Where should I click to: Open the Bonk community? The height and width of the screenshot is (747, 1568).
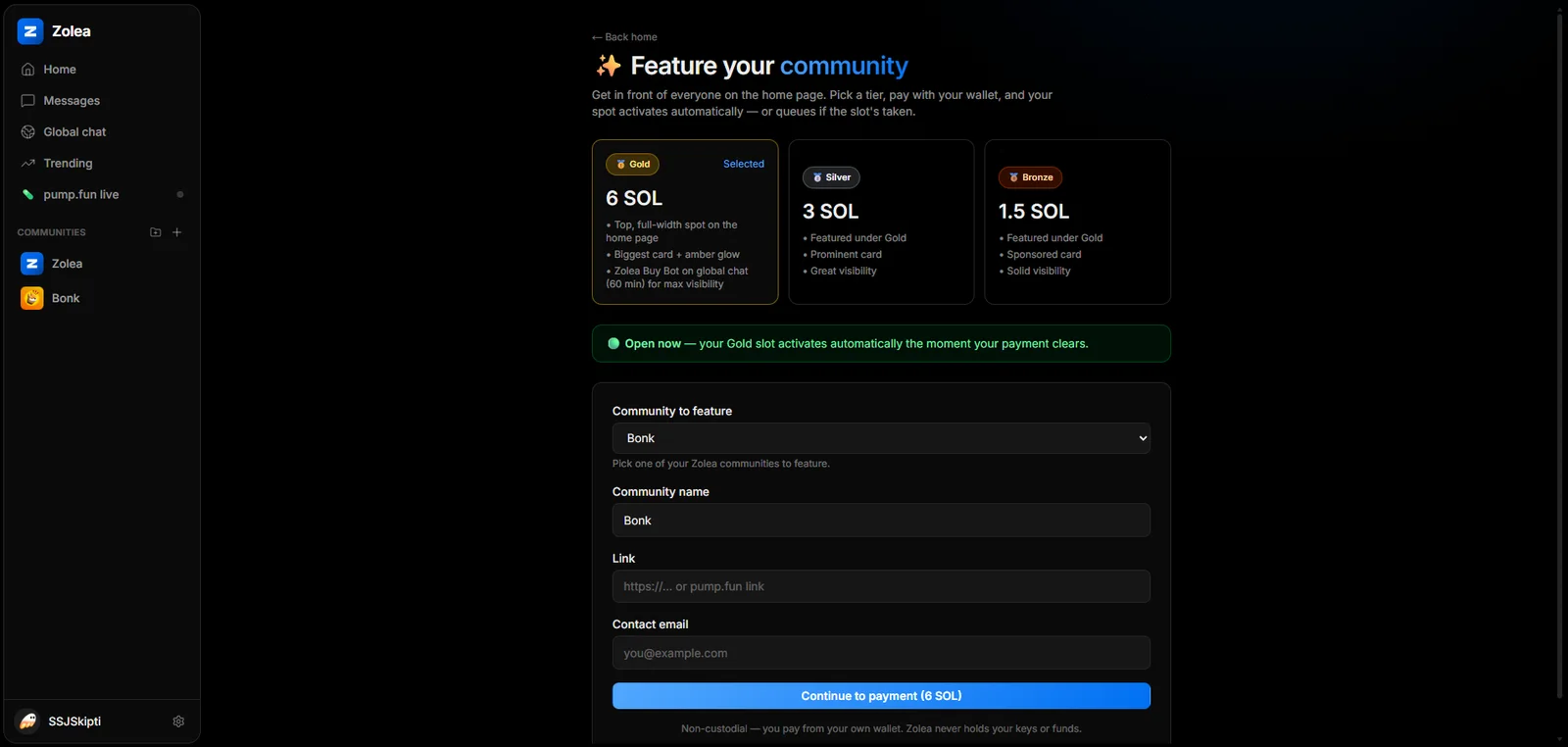pos(102,298)
